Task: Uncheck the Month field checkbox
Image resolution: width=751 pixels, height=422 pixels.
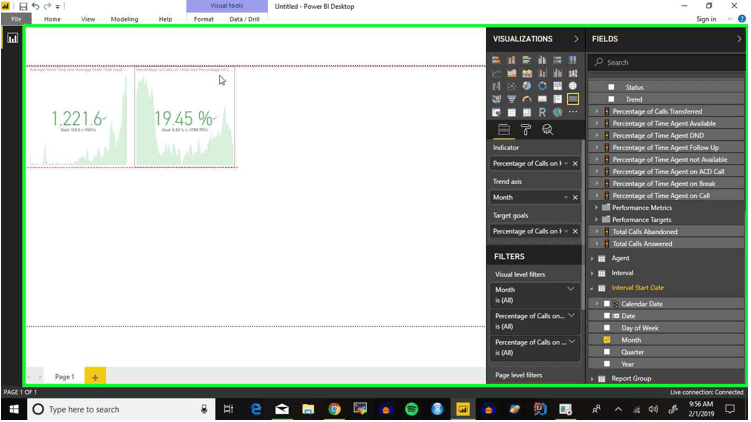Action: point(607,340)
